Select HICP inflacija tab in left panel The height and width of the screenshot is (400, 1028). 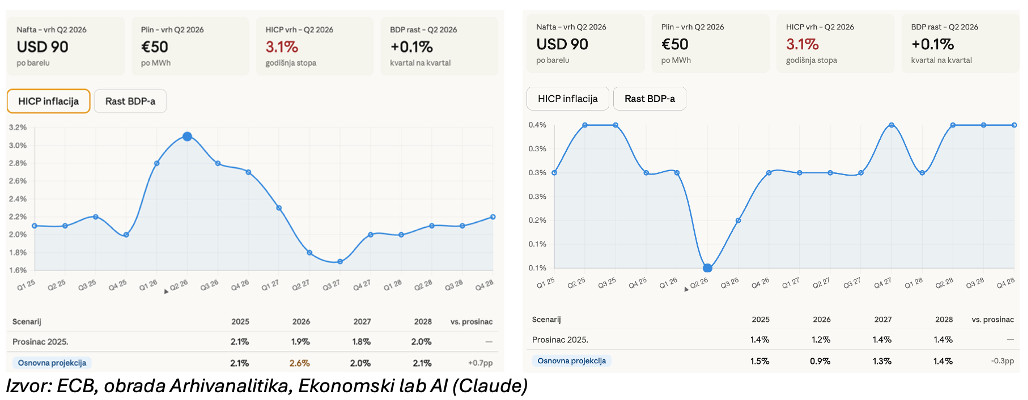click(x=48, y=101)
